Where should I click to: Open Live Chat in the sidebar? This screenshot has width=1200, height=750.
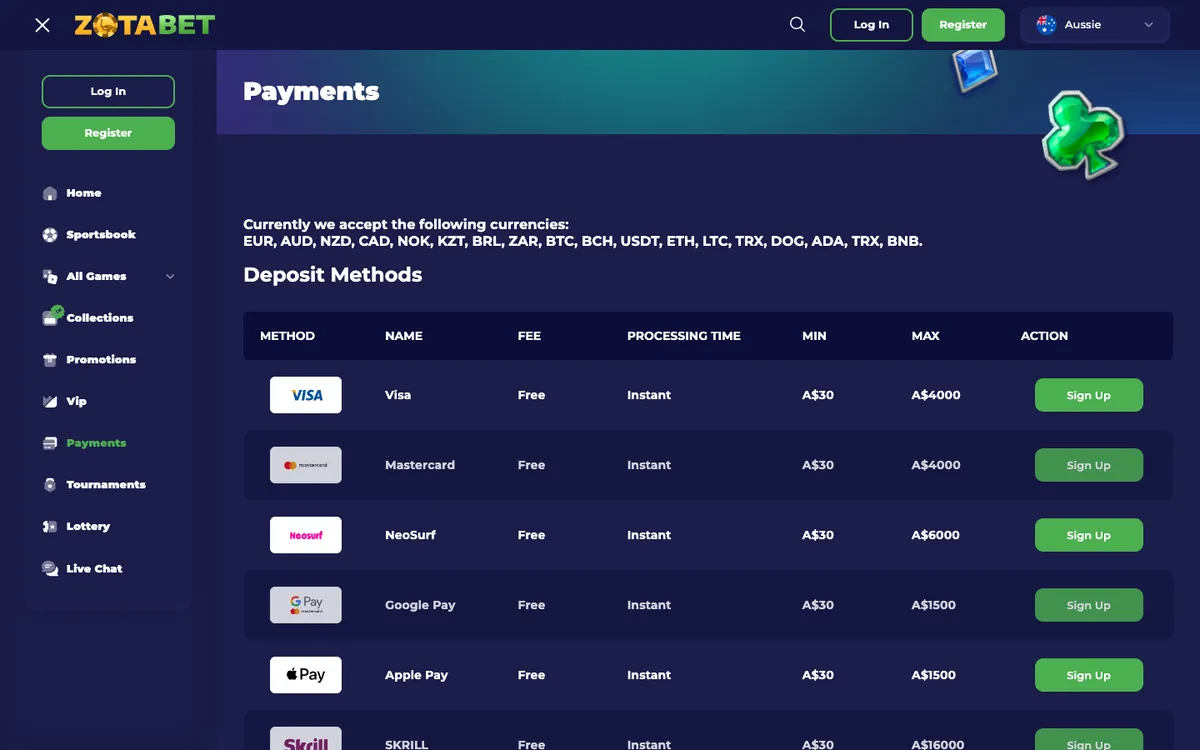coord(94,569)
